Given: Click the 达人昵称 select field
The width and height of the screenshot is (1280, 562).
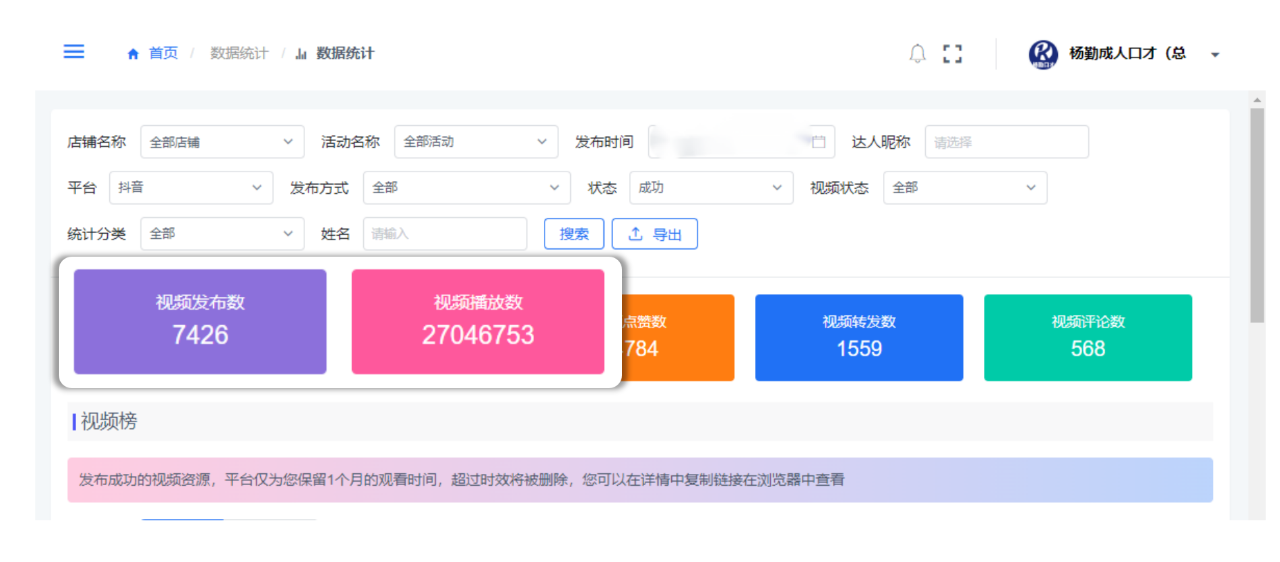Looking at the screenshot, I should click(1006, 142).
